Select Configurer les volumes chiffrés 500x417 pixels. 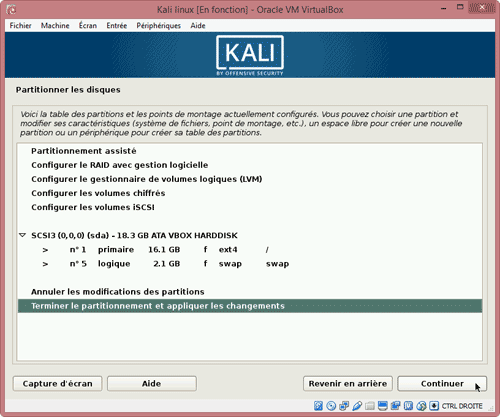pyautogui.click(x=250, y=193)
